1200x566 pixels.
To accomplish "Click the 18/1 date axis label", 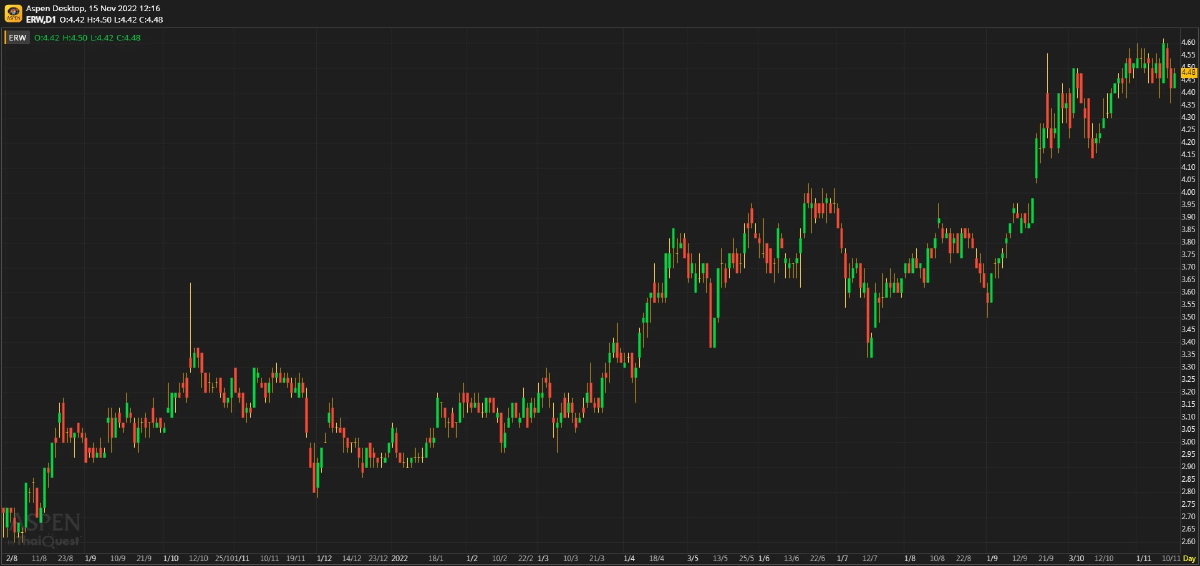I will [x=435, y=558].
